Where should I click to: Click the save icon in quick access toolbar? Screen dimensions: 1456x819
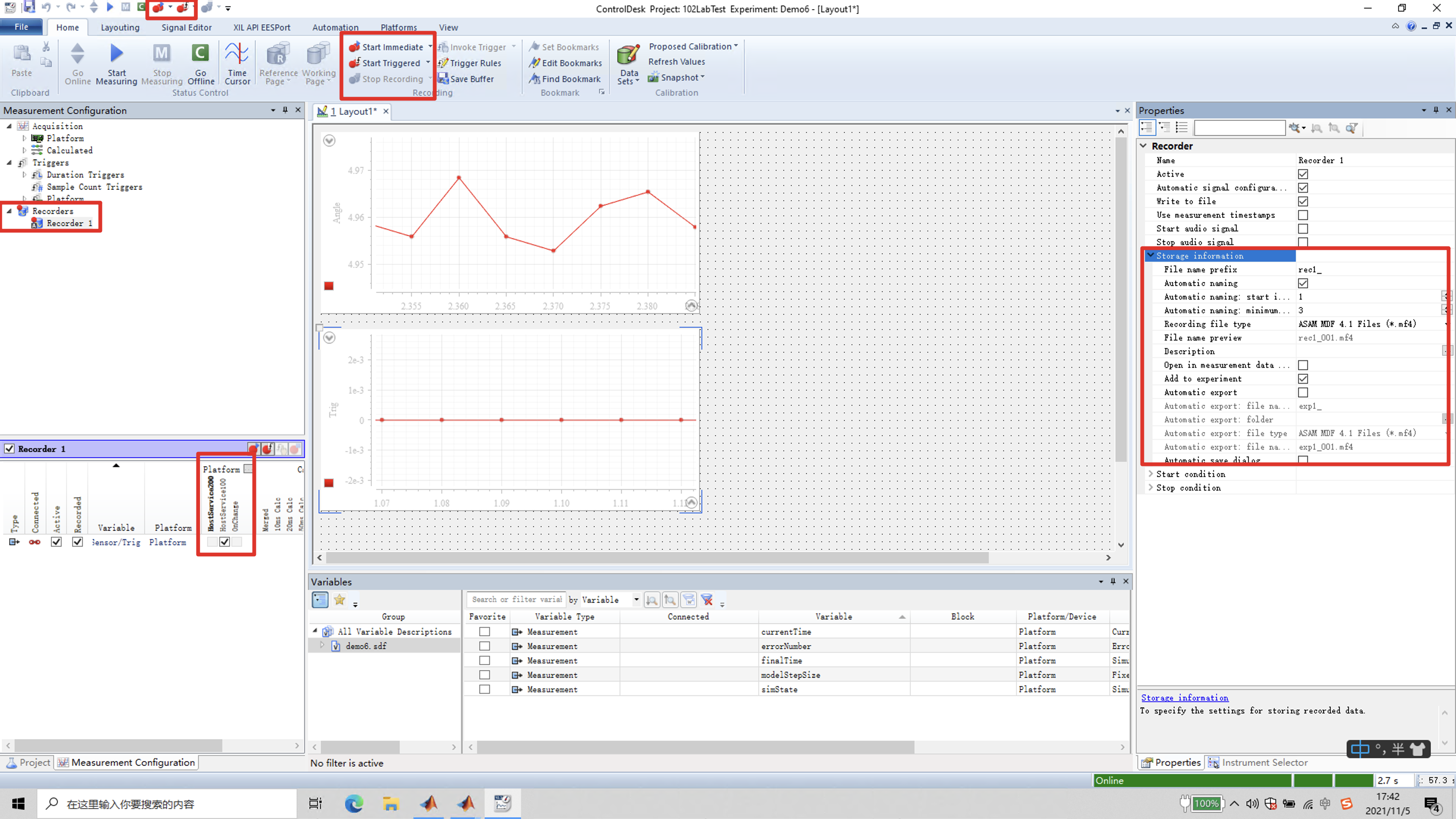click(x=29, y=7)
